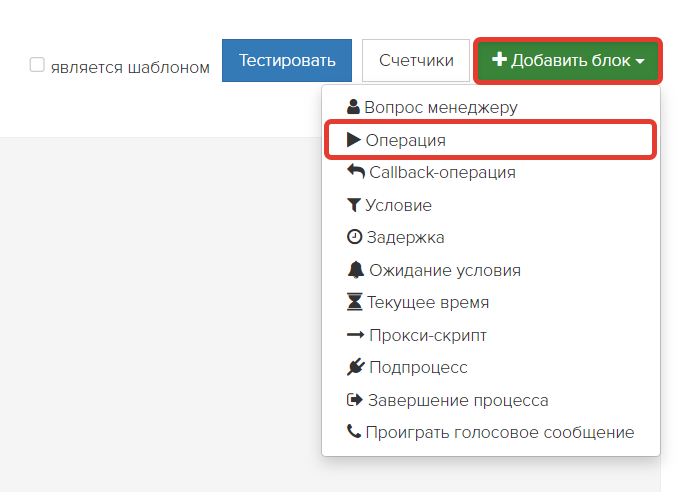Click the hourglass icon for Текущее время
Image resolution: width=690 pixels, height=492 pixels.
tap(354, 302)
